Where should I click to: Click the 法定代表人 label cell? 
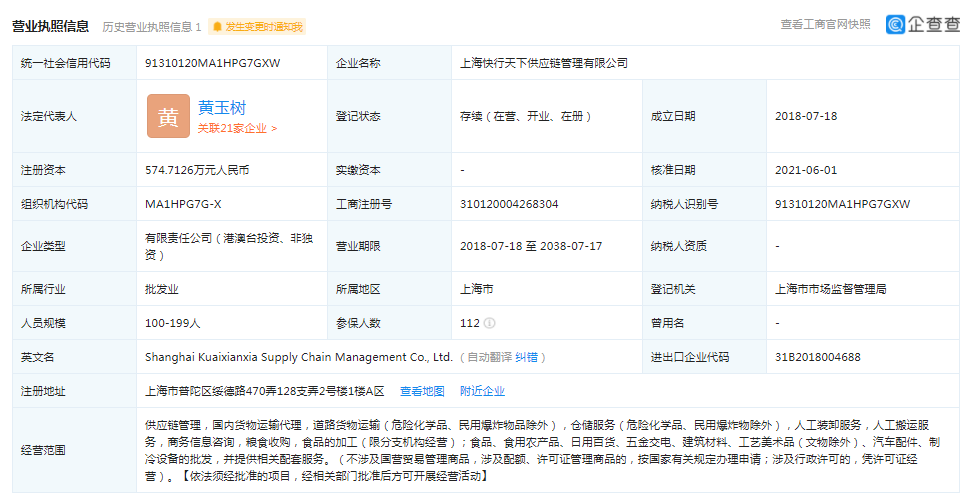tap(74, 116)
